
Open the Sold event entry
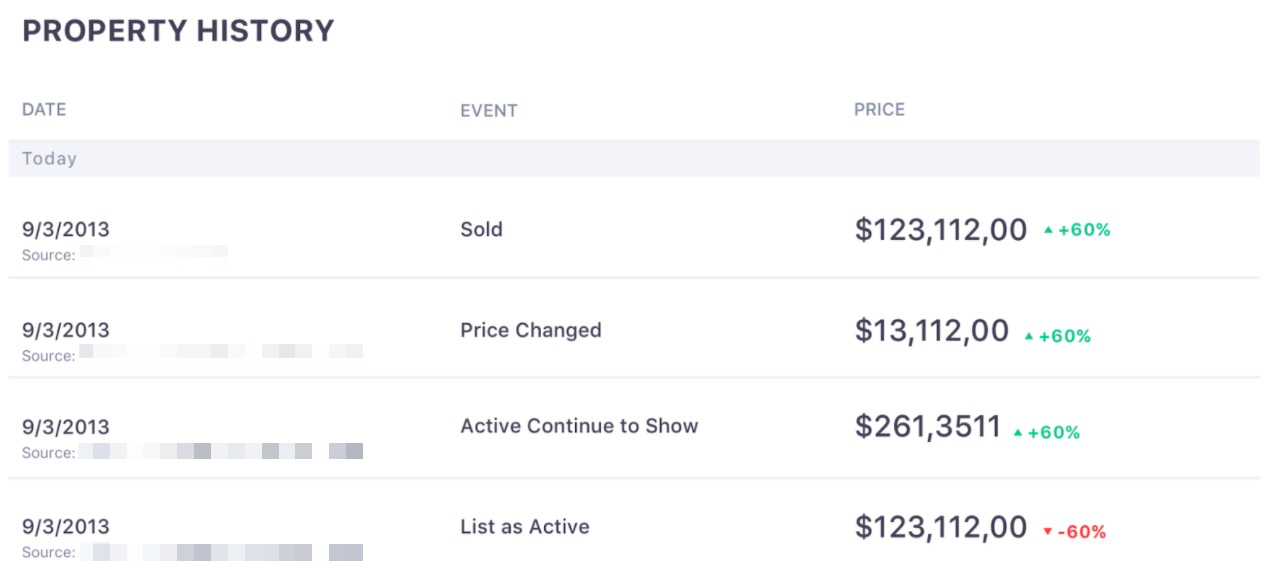(x=481, y=229)
